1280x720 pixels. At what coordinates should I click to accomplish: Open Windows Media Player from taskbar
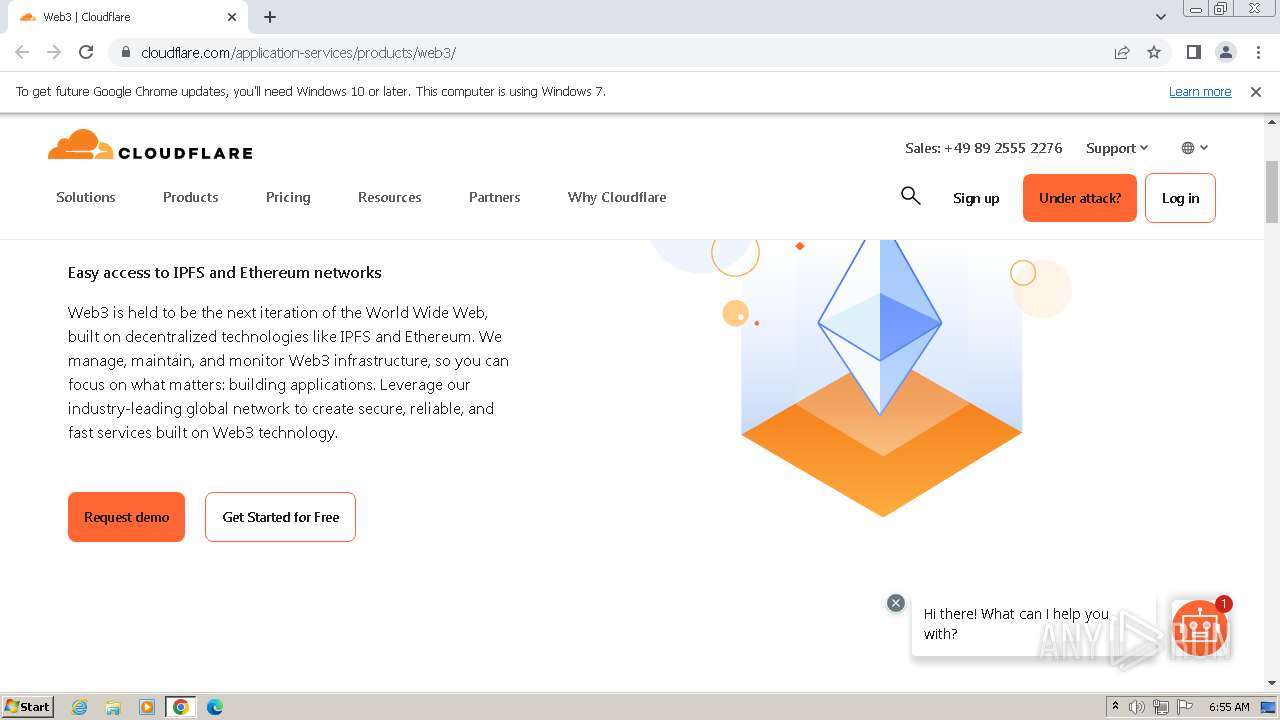147,707
